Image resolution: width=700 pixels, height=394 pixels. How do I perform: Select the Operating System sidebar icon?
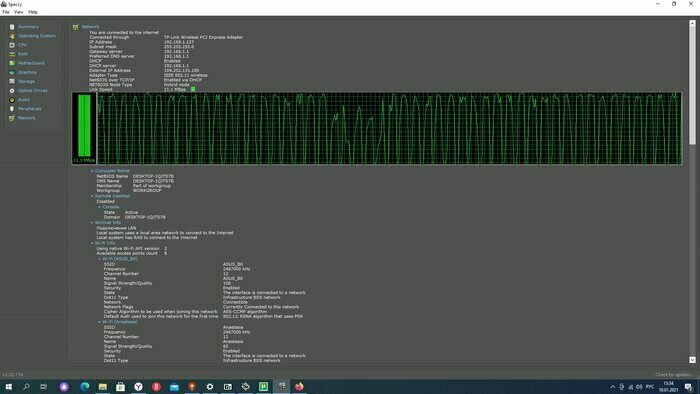[12, 36]
